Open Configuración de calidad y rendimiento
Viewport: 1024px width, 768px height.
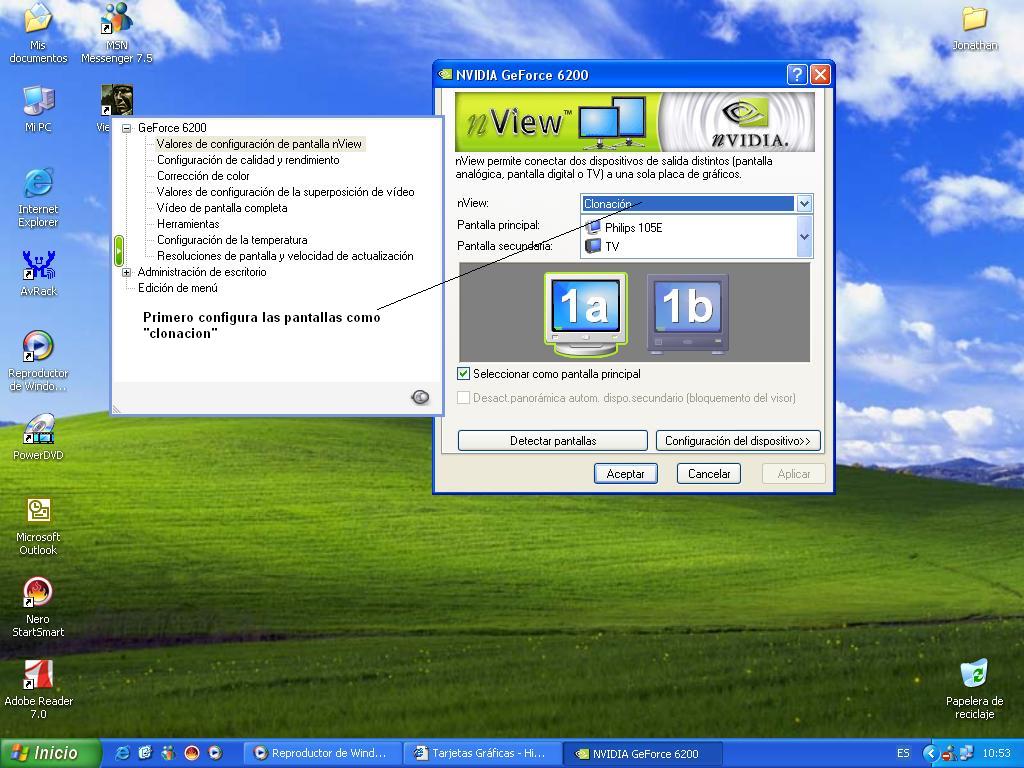point(248,160)
